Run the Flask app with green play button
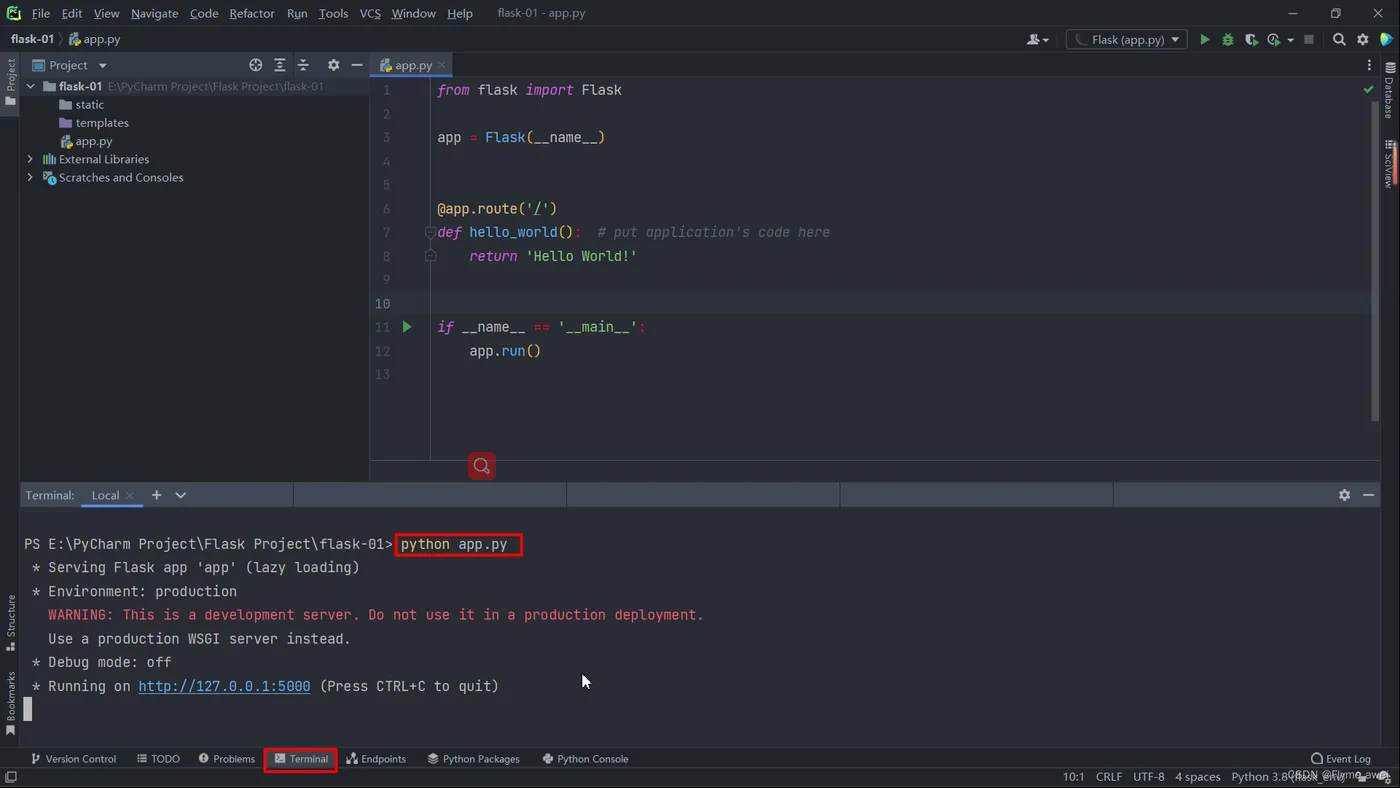The height and width of the screenshot is (788, 1400). coord(1204,40)
